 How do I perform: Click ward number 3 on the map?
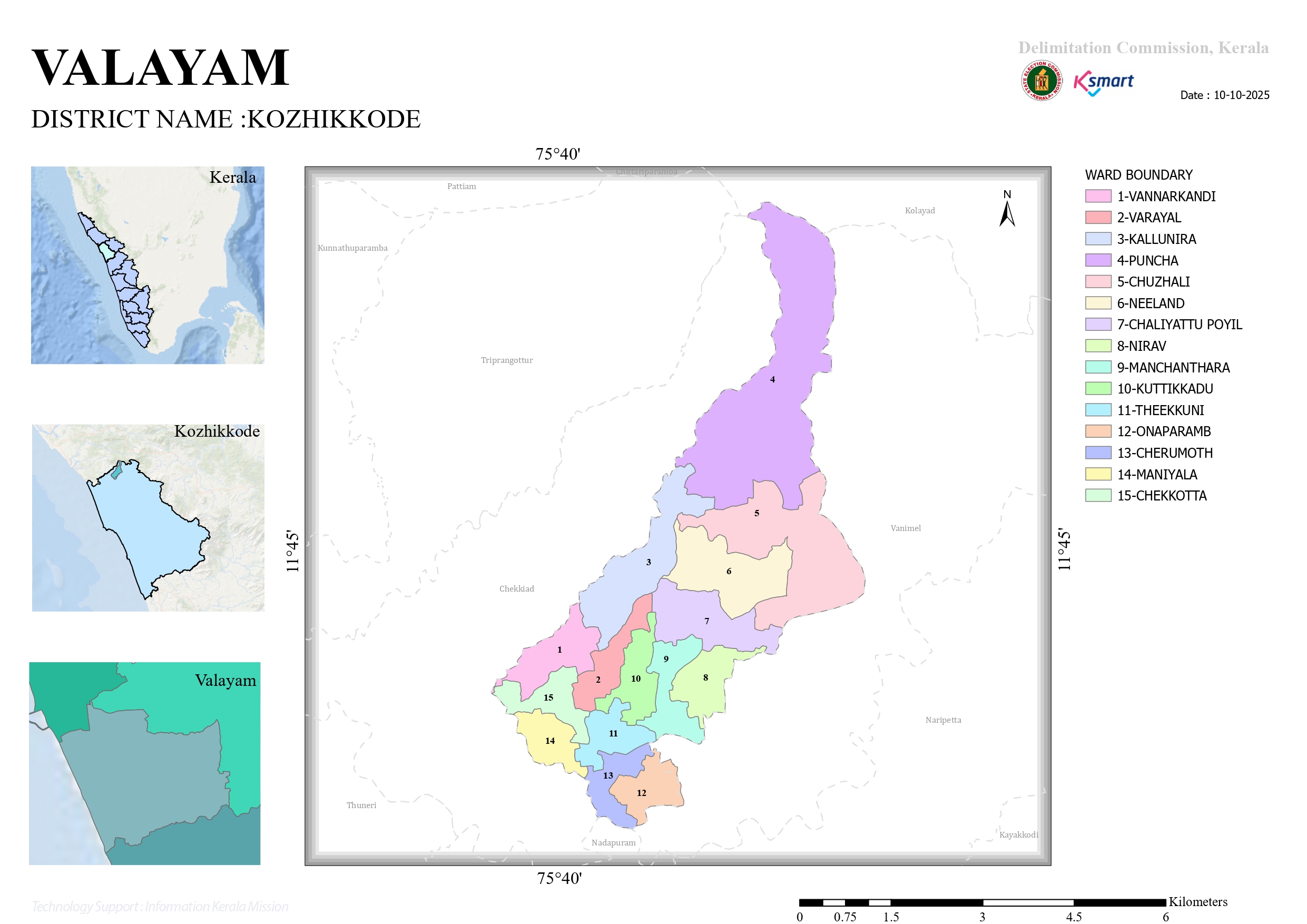648,563
